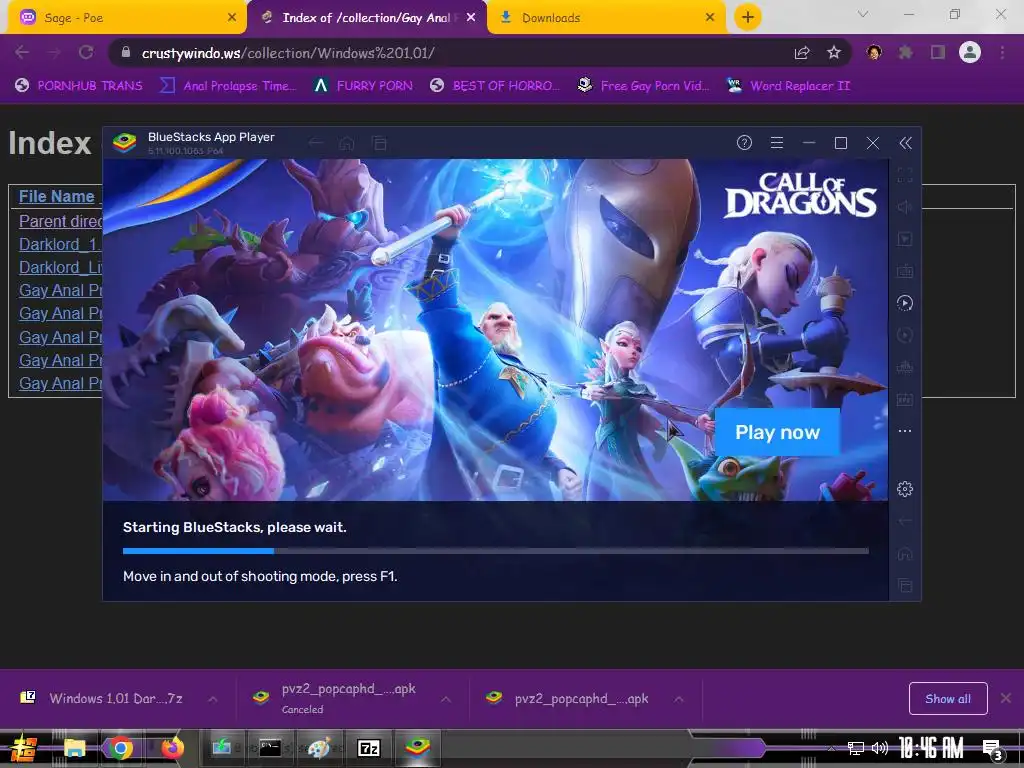The height and width of the screenshot is (768, 1024).
Task: Click the recent apps icon in BlueStacks sidebar
Action: coord(904,585)
